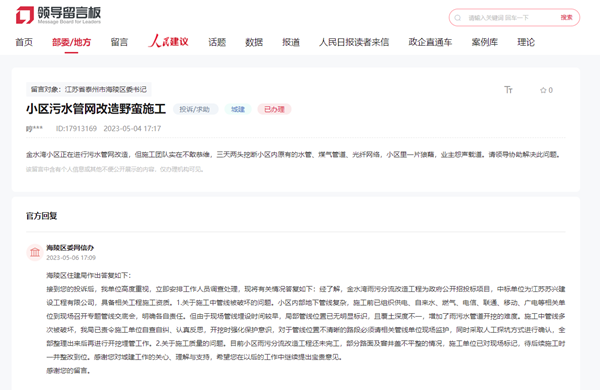This screenshot has height=390, width=600.
Task: Open the 报道 nav item
Action: pos(291,42)
